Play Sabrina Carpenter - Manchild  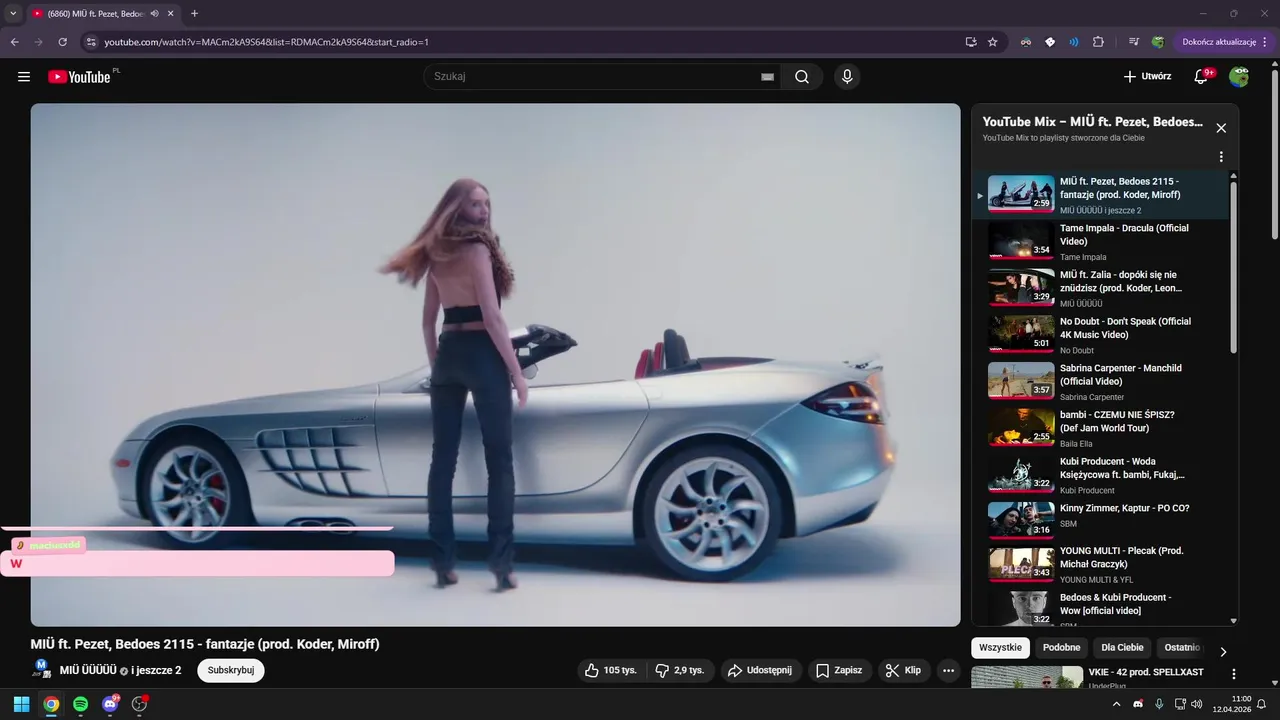[1100, 382]
